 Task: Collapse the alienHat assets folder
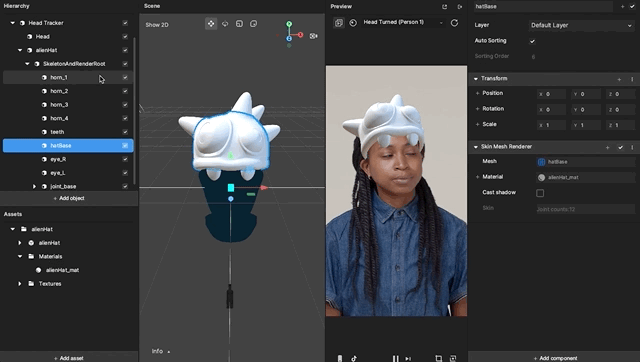tap(13, 229)
